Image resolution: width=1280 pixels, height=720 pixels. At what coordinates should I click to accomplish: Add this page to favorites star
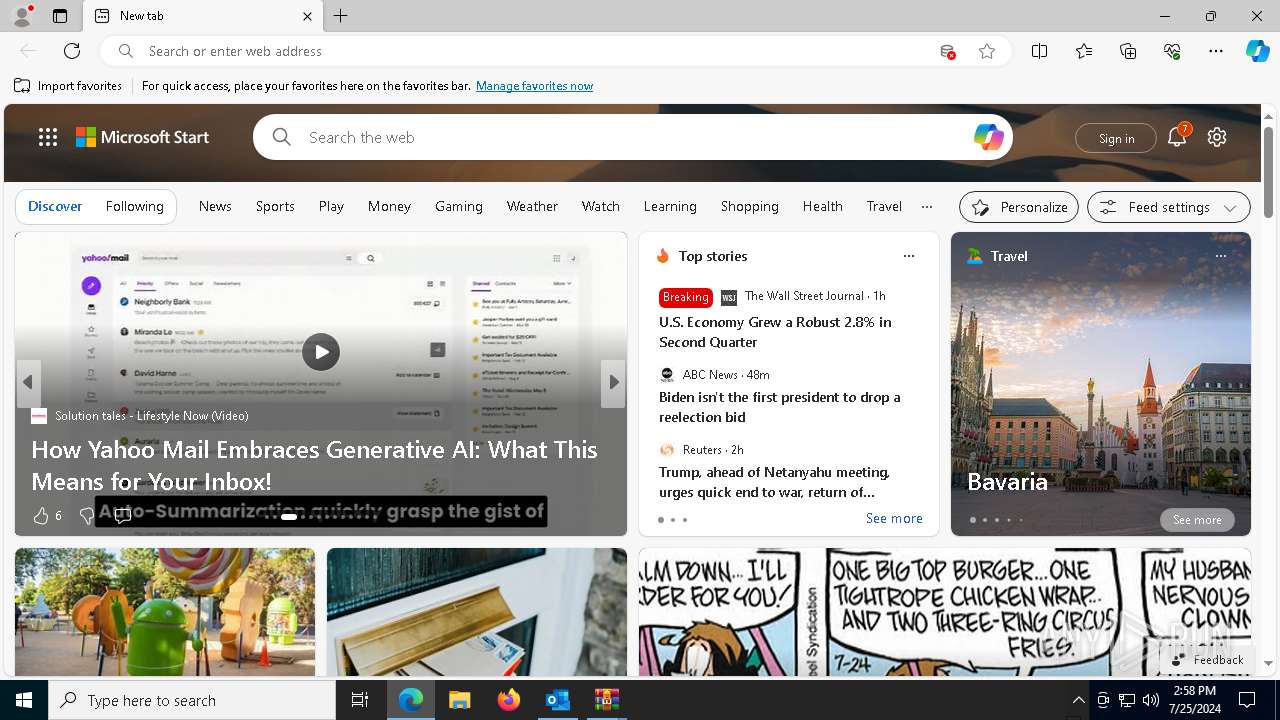click(987, 51)
